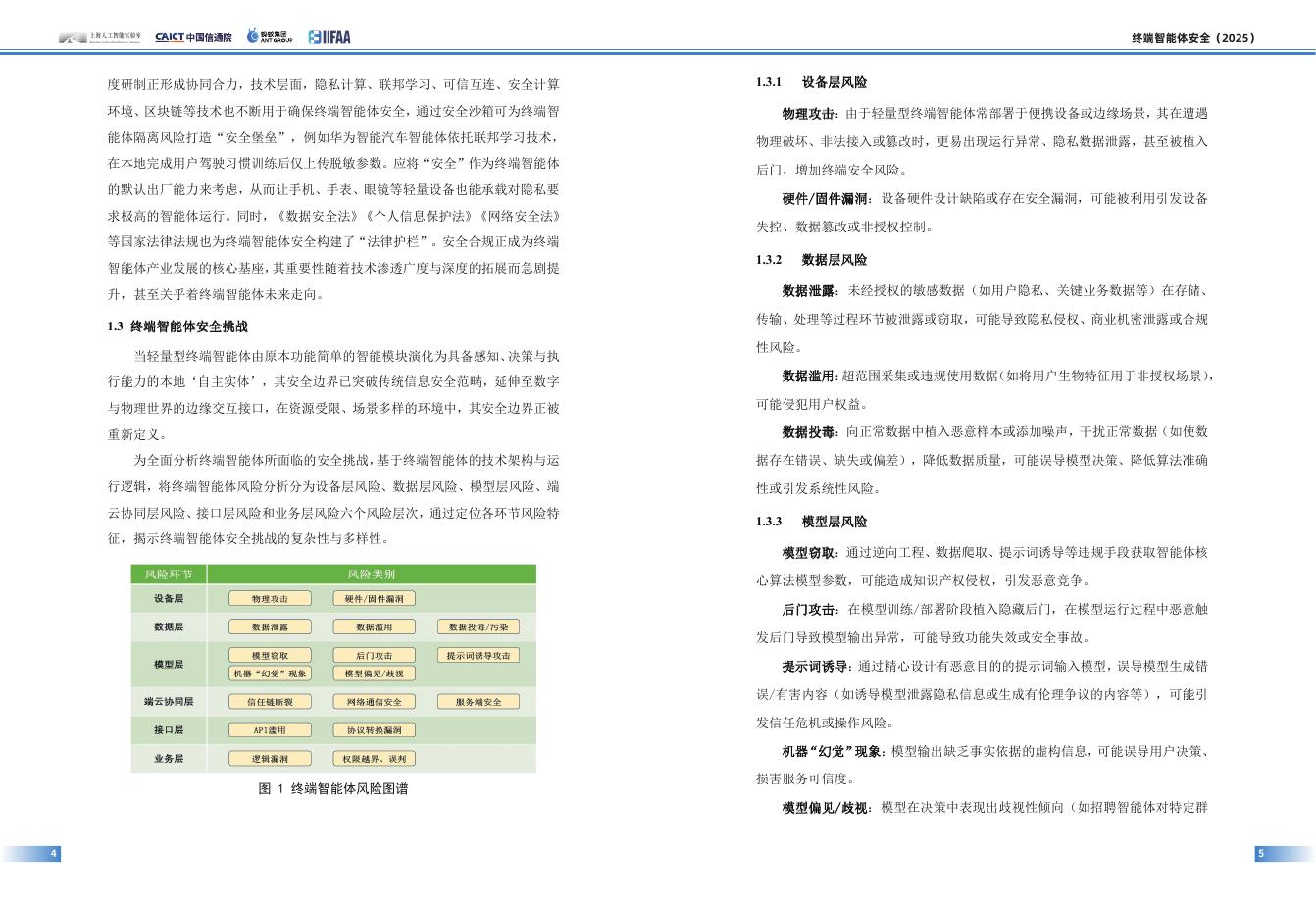Screen dimensions: 1316x899
Task: Enable the 模型窃取 risk cell
Action: tap(271, 655)
